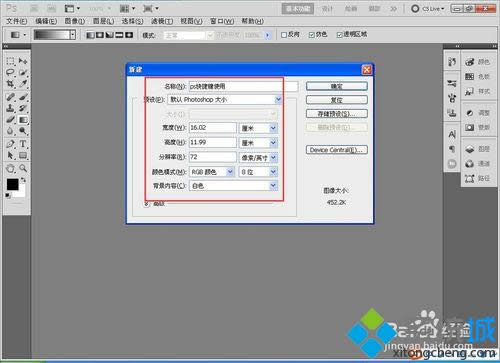Viewport: 500px width, 363px height.
Task: Open the Paragraph panel icon
Action: coord(452,149)
